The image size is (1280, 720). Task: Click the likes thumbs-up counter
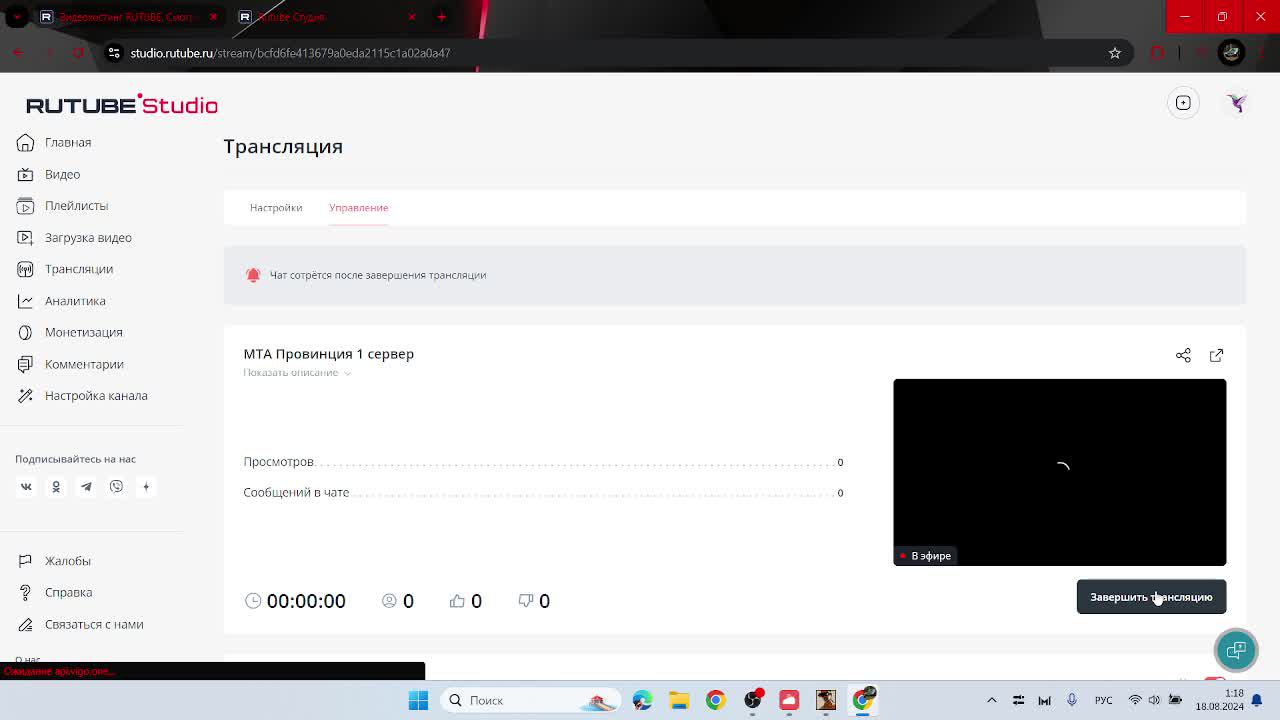[466, 601]
